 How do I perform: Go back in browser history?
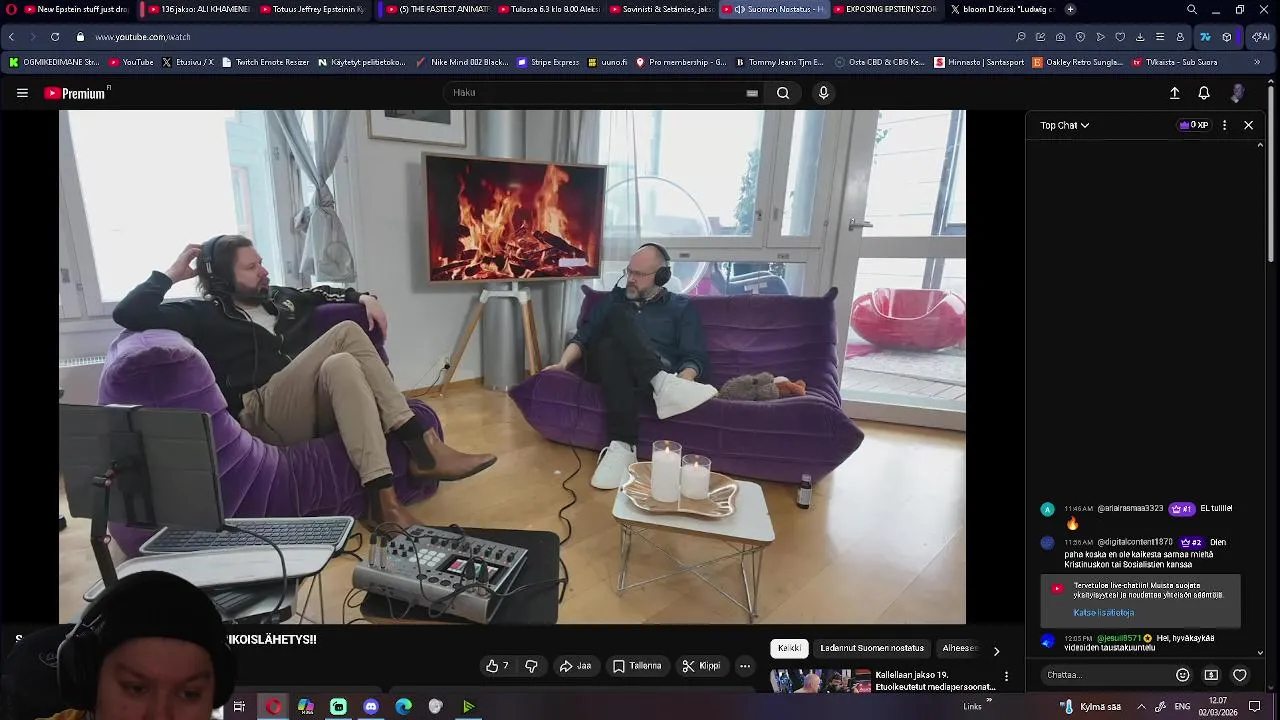click(11, 37)
